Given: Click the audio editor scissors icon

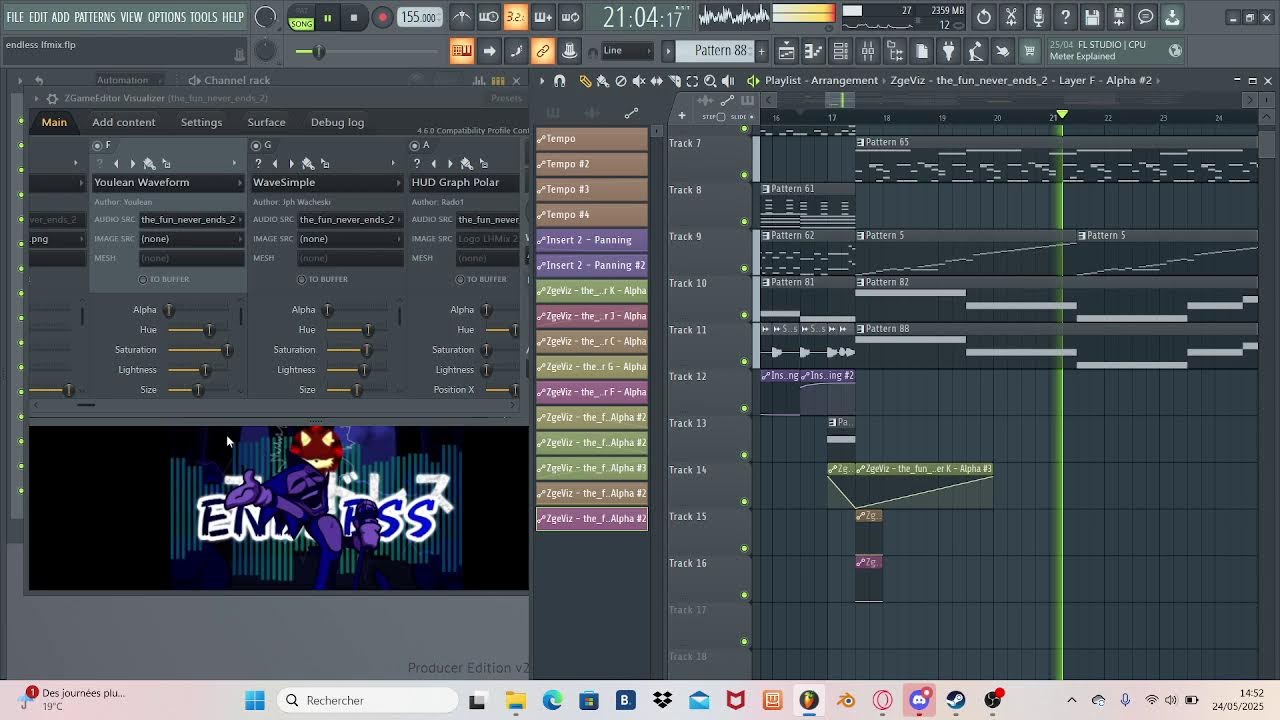Looking at the screenshot, I should (x=1011, y=17).
